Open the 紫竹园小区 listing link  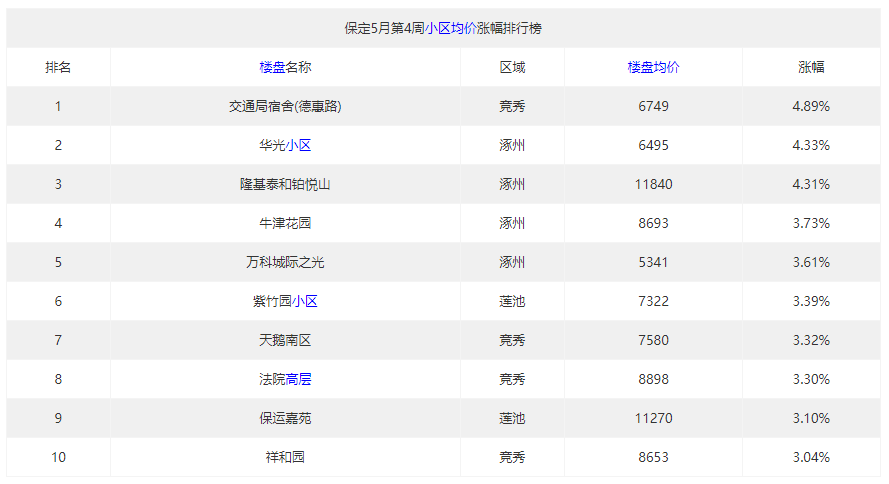(x=304, y=301)
